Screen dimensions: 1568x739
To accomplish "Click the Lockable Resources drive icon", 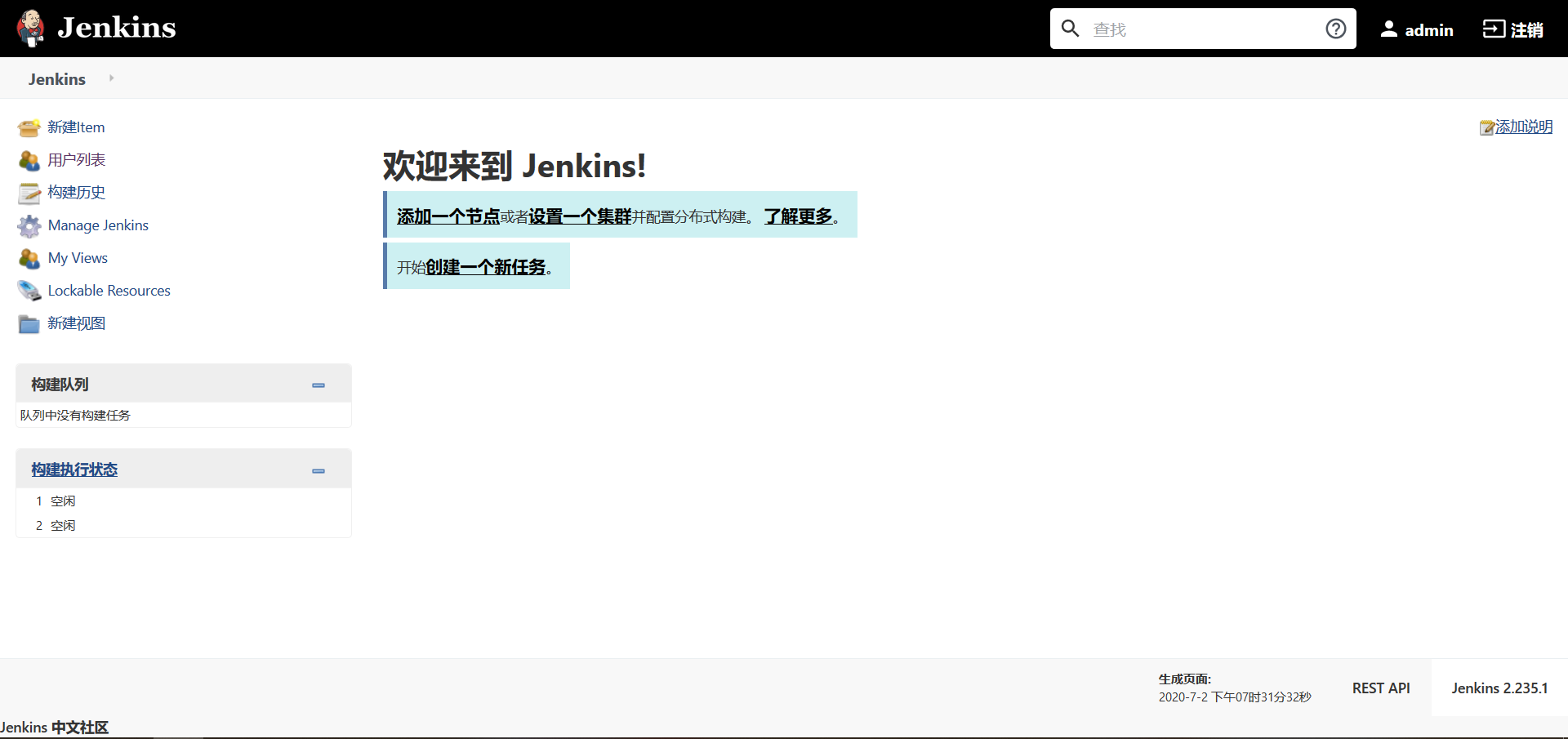I will pyautogui.click(x=29, y=291).
